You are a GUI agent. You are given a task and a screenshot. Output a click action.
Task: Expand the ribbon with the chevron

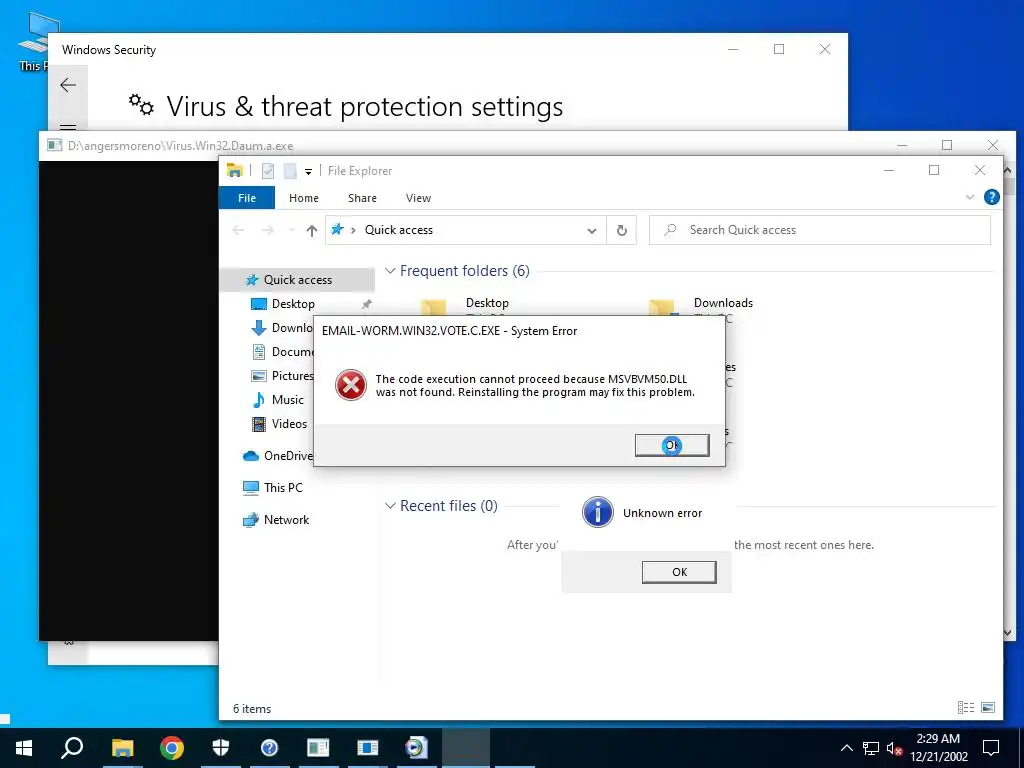pos(970,197)
